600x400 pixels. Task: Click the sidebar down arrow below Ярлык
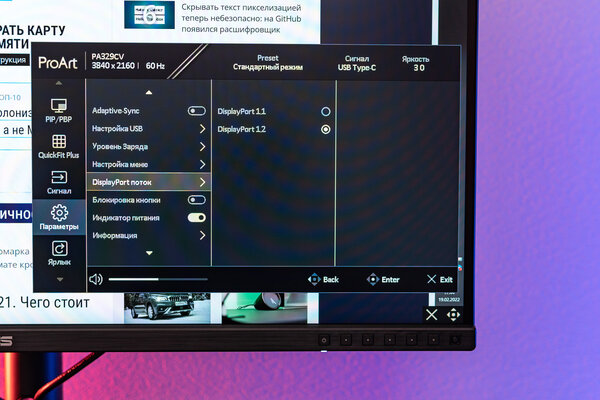click(x=60, y=279)
